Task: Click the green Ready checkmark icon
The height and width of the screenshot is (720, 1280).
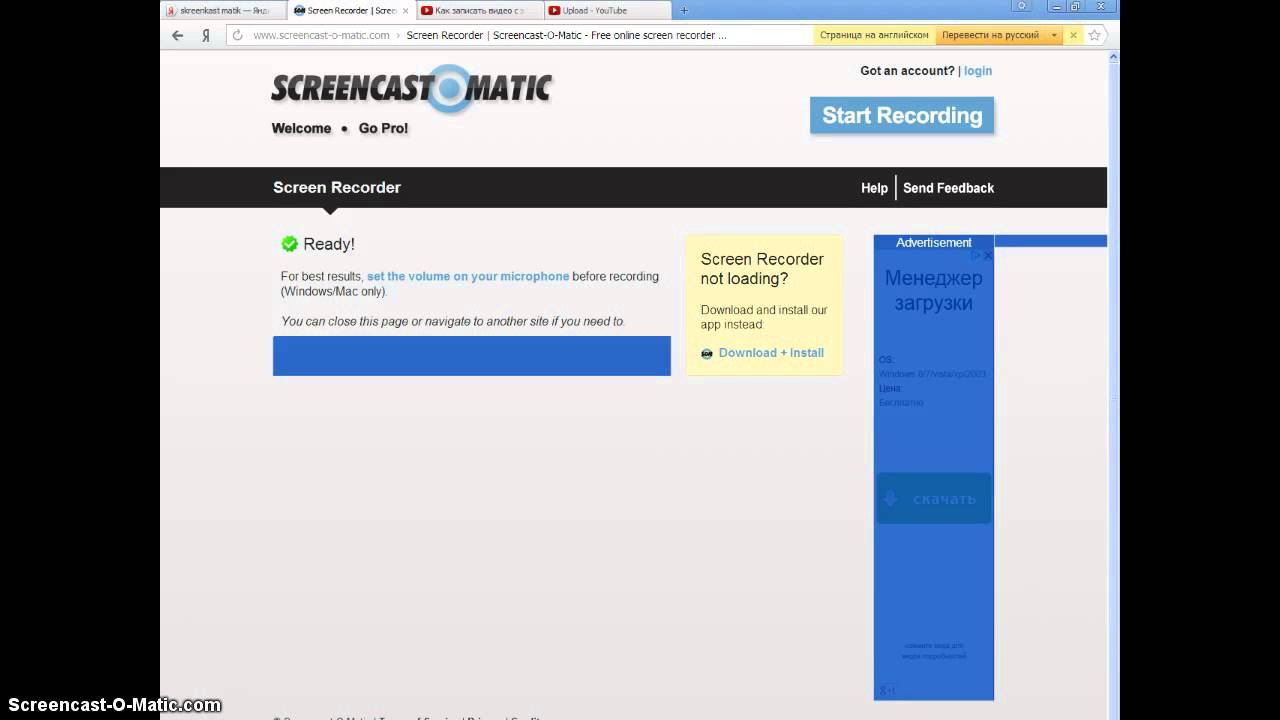Action: (290, 244)
